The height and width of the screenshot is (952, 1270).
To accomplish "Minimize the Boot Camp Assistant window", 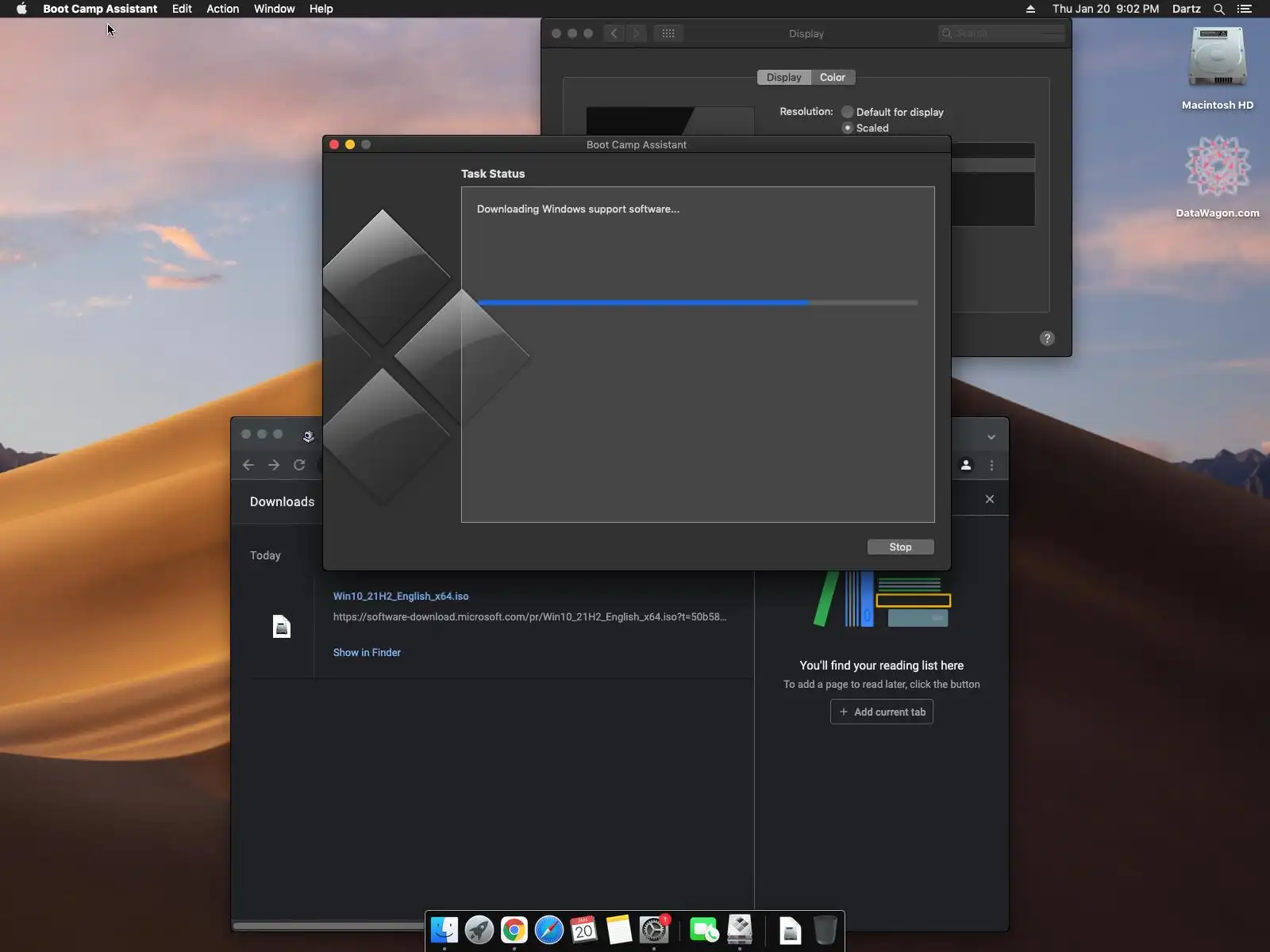I will [x=350, y=144].
